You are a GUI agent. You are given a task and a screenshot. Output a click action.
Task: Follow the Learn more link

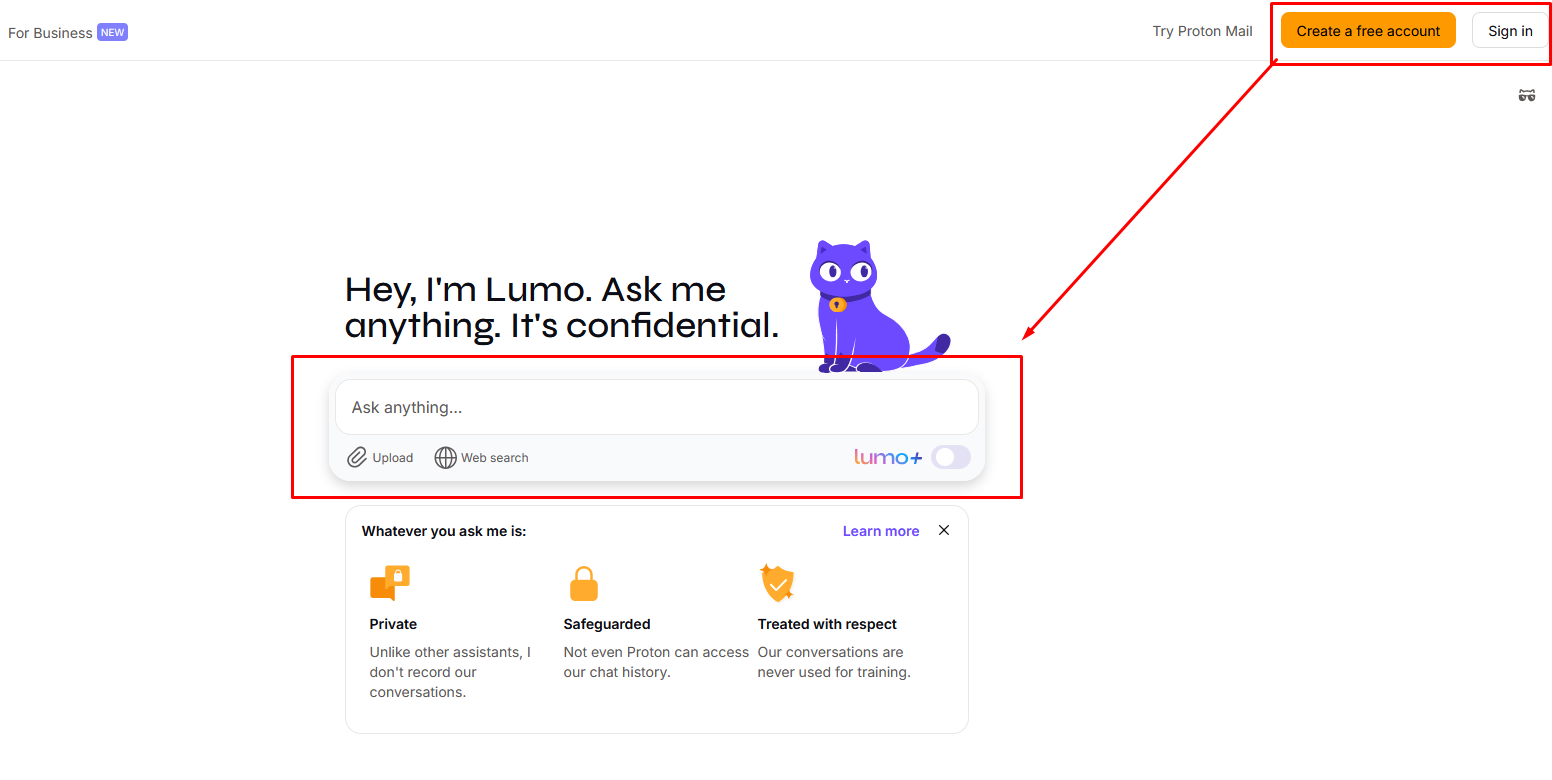pos(880,531)
